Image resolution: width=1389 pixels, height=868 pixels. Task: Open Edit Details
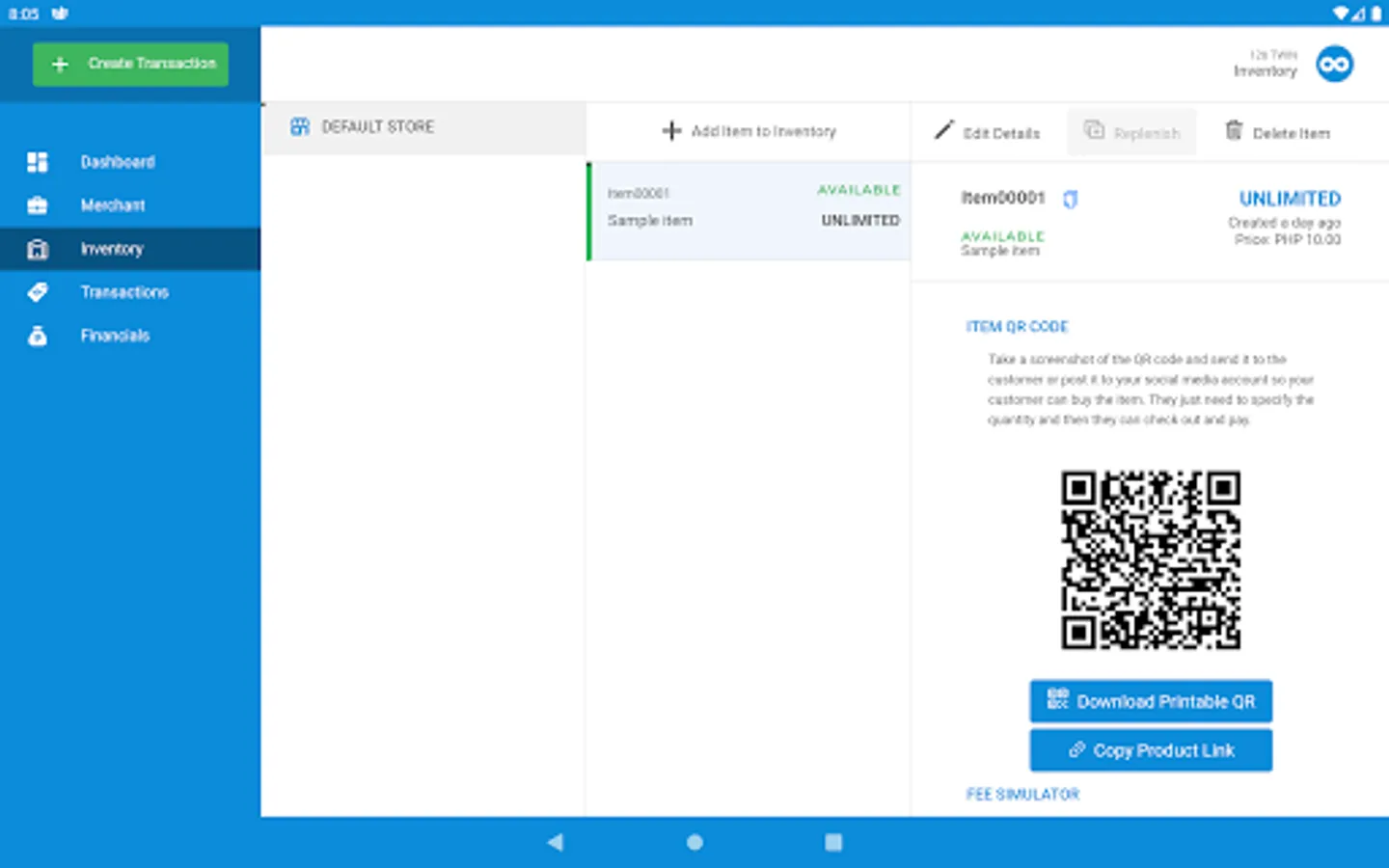[988, 132]
